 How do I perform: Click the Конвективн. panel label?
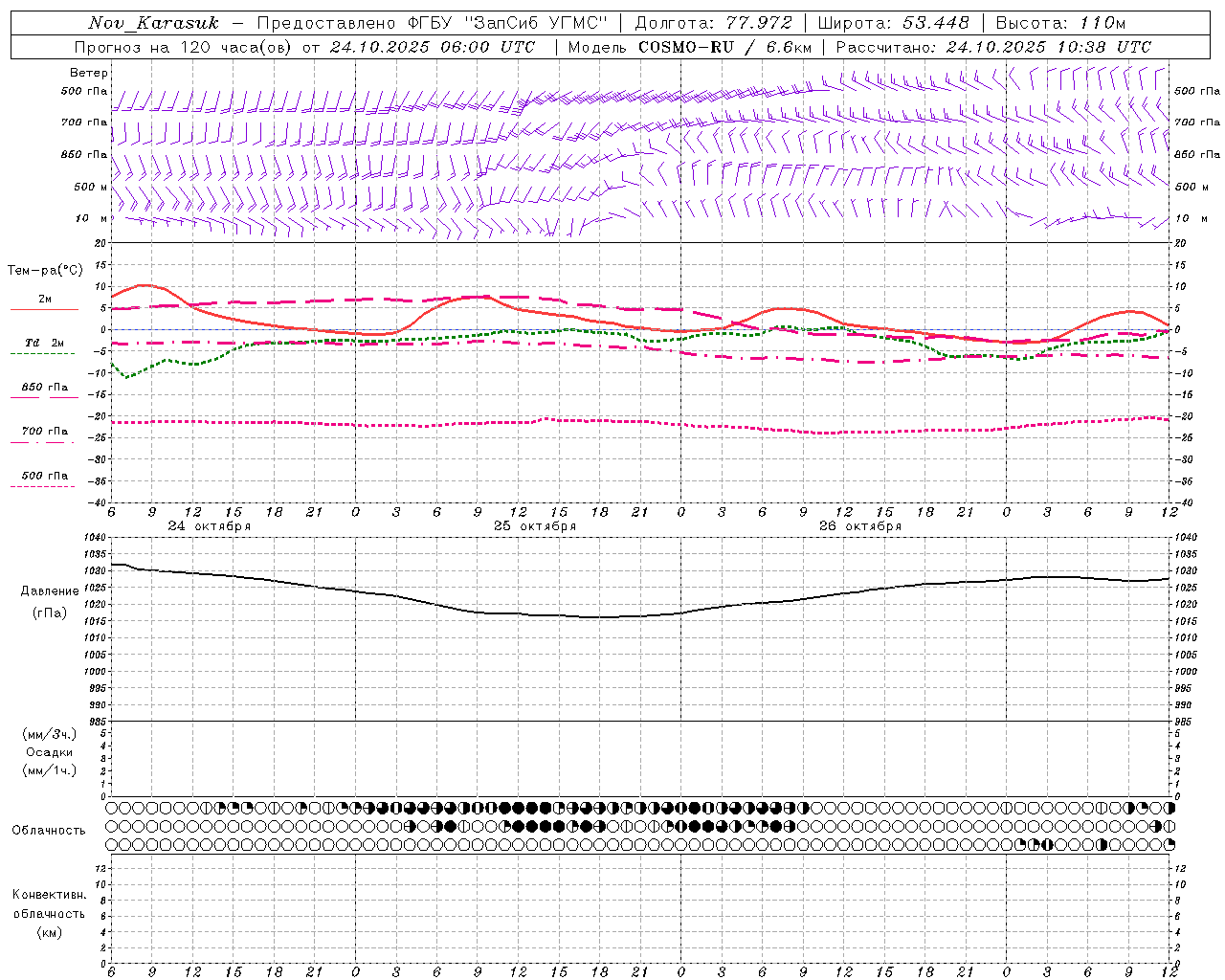49,895
